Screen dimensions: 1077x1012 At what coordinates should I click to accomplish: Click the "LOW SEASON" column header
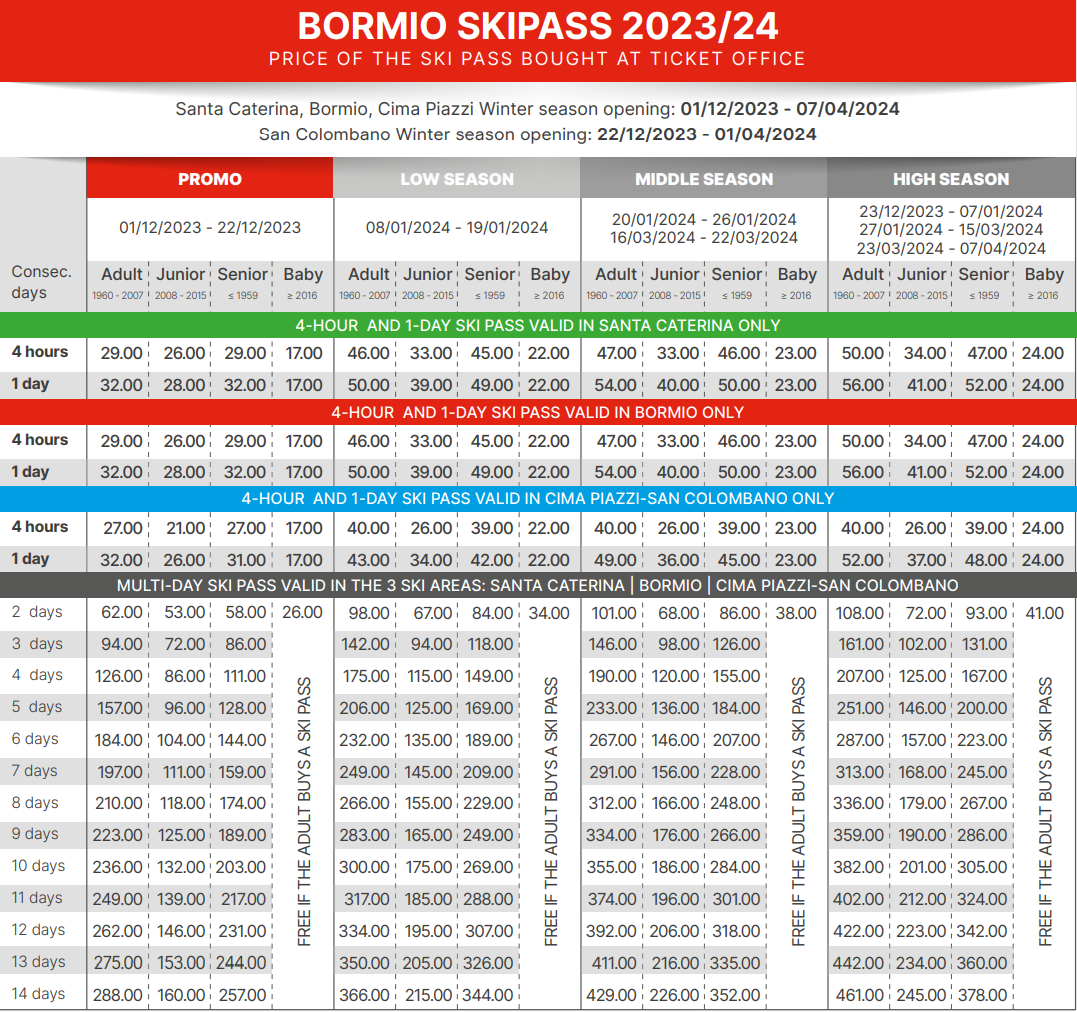pyautogui.click(x=457, y=179)
